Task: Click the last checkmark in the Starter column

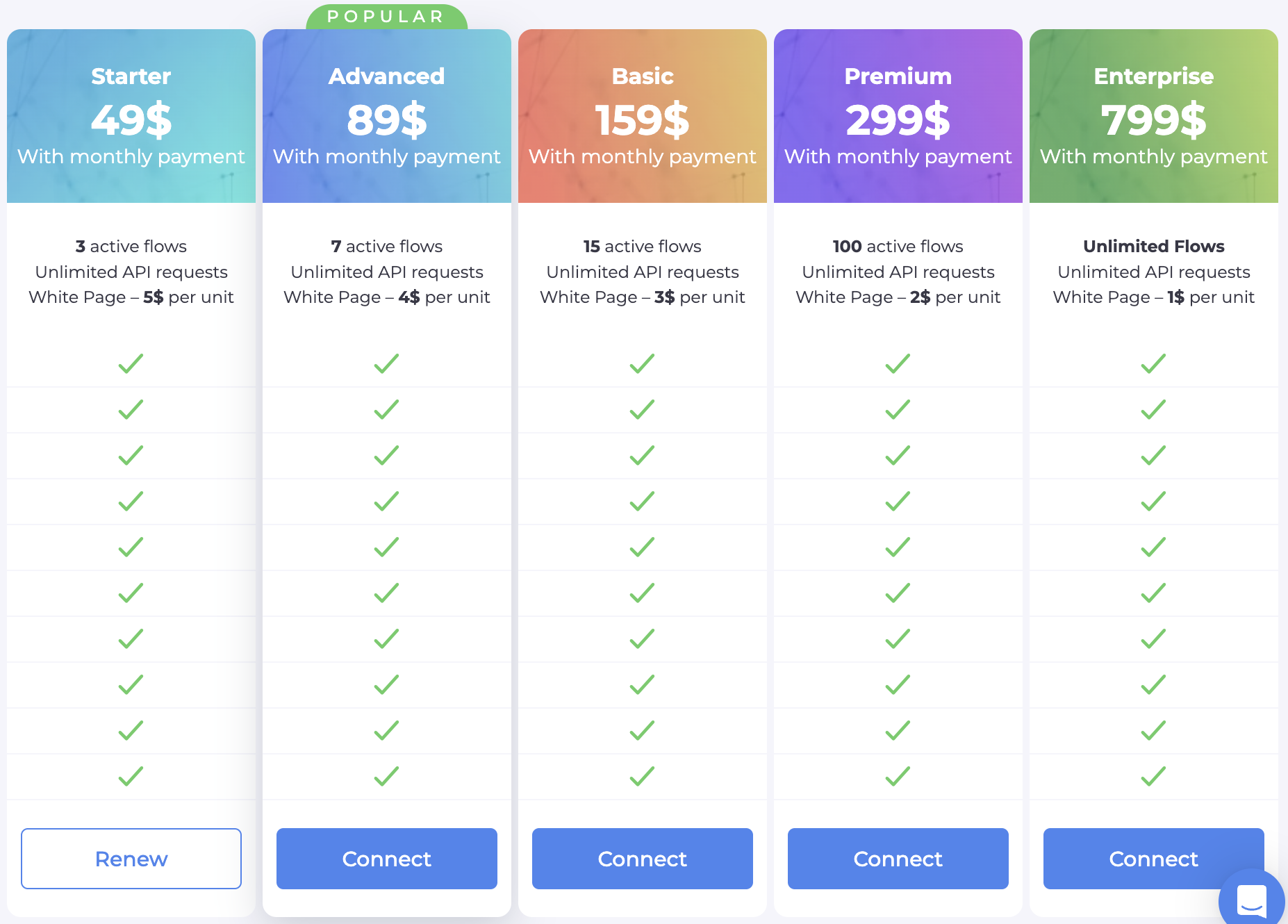Action: click(131, 776)
